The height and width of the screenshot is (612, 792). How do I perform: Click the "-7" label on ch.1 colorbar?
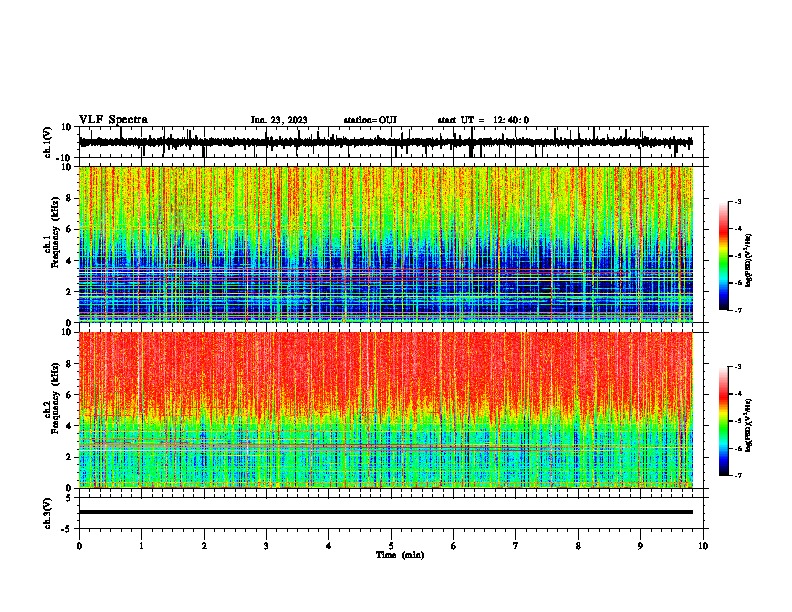[737, 310]
